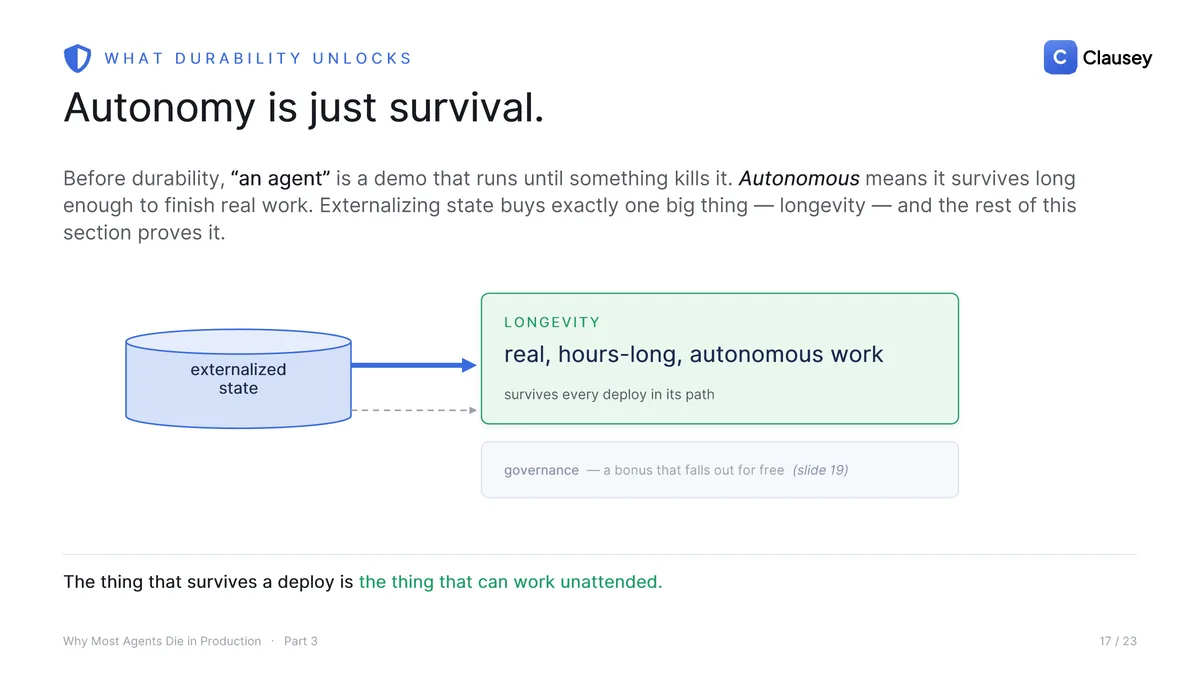Image resolution: width=1200 pixels, height=675 pixels.
Task: Click the blue shield icon
Action: [x=77, y=59]
